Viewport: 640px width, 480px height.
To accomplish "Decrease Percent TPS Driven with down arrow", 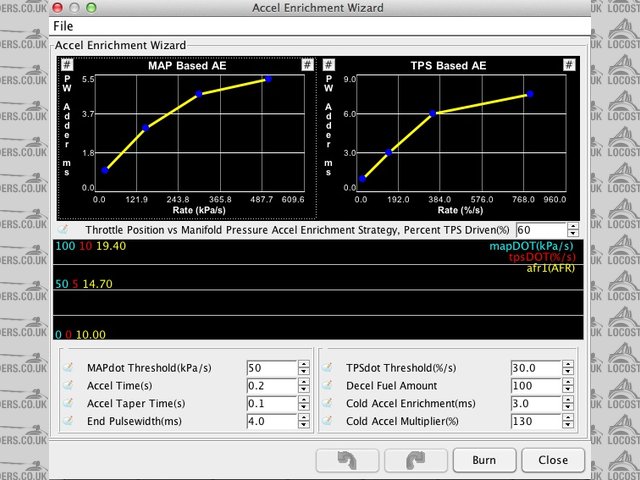I will click(573, 233).
